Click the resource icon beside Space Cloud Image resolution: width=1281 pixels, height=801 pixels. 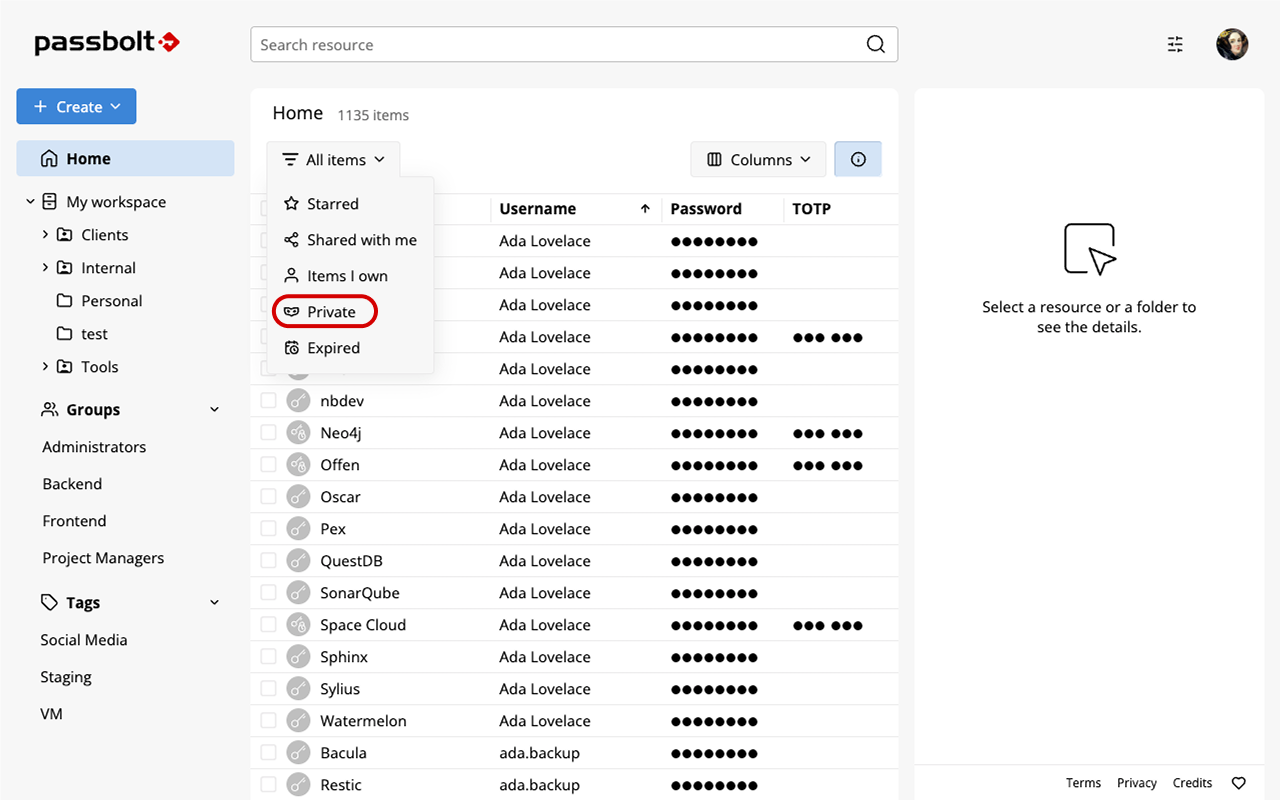297,625
